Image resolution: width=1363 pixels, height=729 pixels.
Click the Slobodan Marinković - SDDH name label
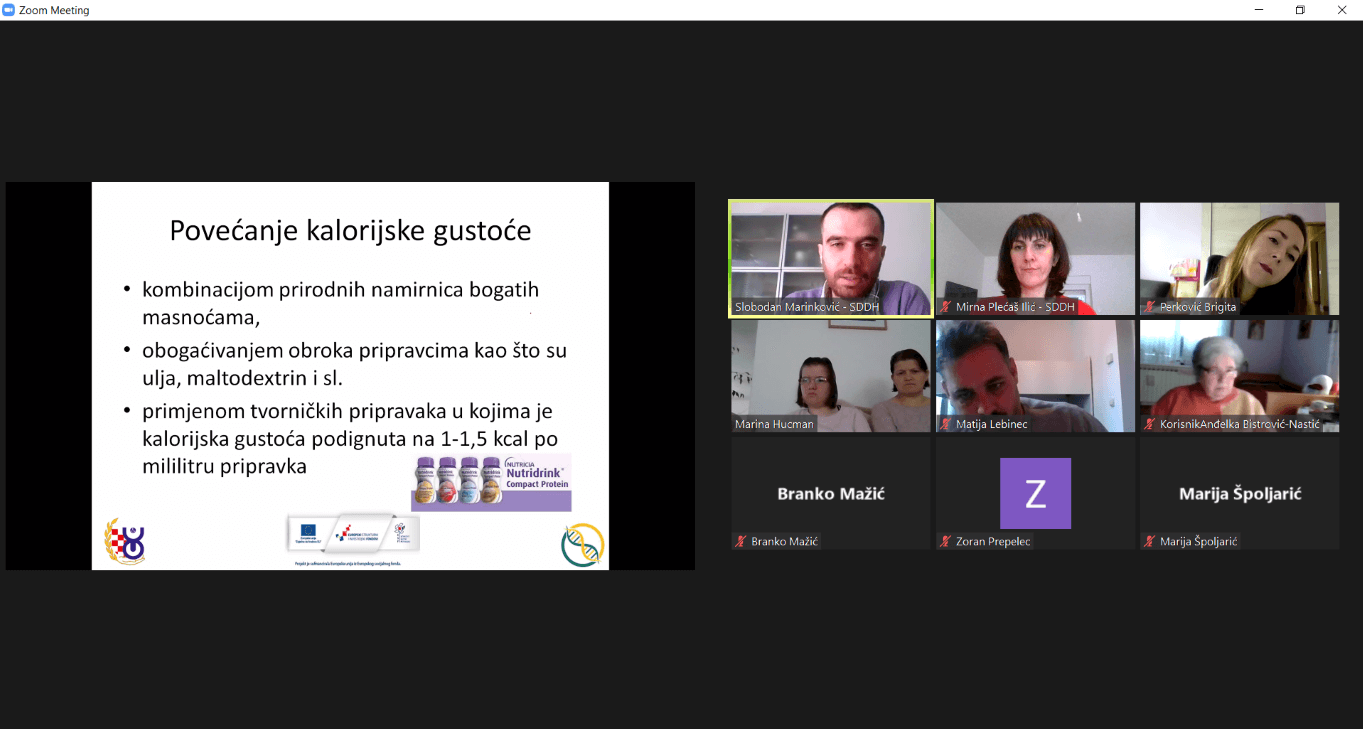[x=806, y=307]
